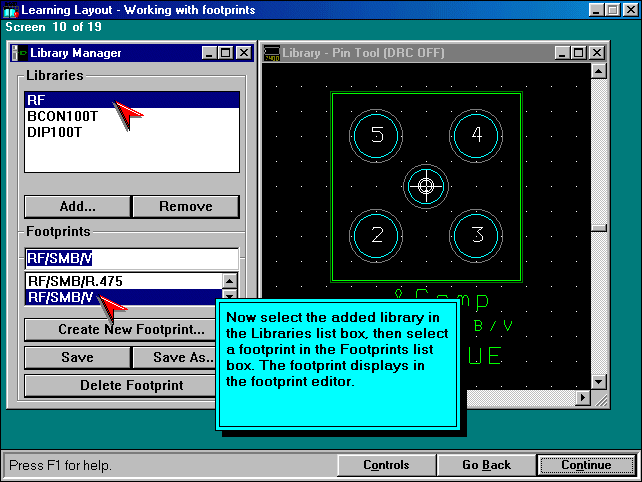Click pad number 3 in footprint editor
The width and height of the screenshot is (642, 482).
476,235
